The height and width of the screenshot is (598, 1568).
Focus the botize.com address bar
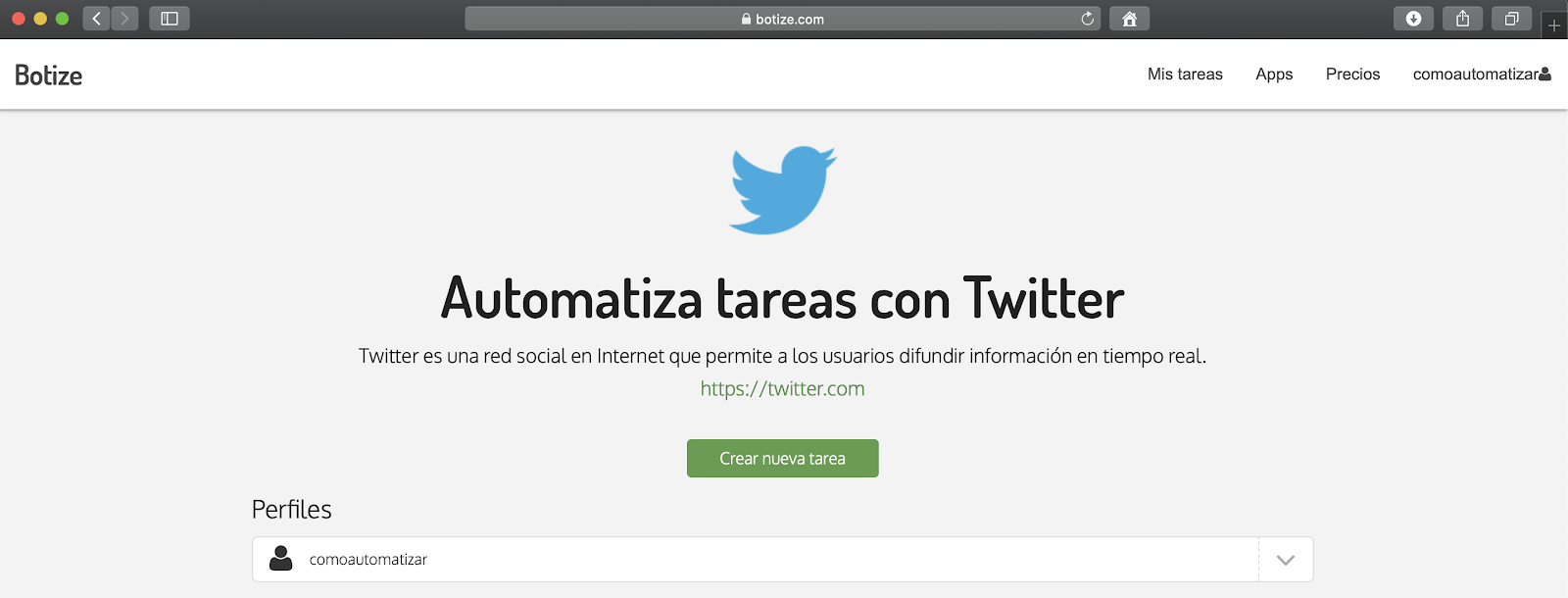coord(782,19)
